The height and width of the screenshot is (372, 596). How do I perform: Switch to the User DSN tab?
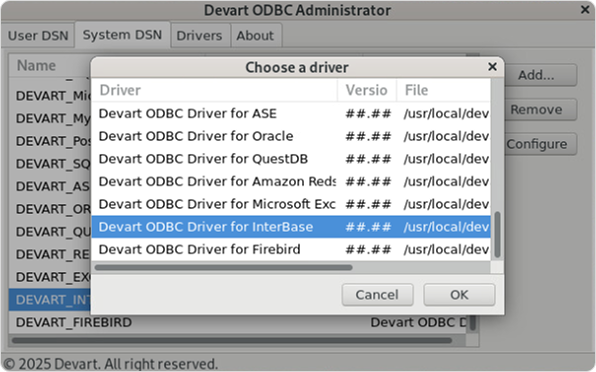38,35
